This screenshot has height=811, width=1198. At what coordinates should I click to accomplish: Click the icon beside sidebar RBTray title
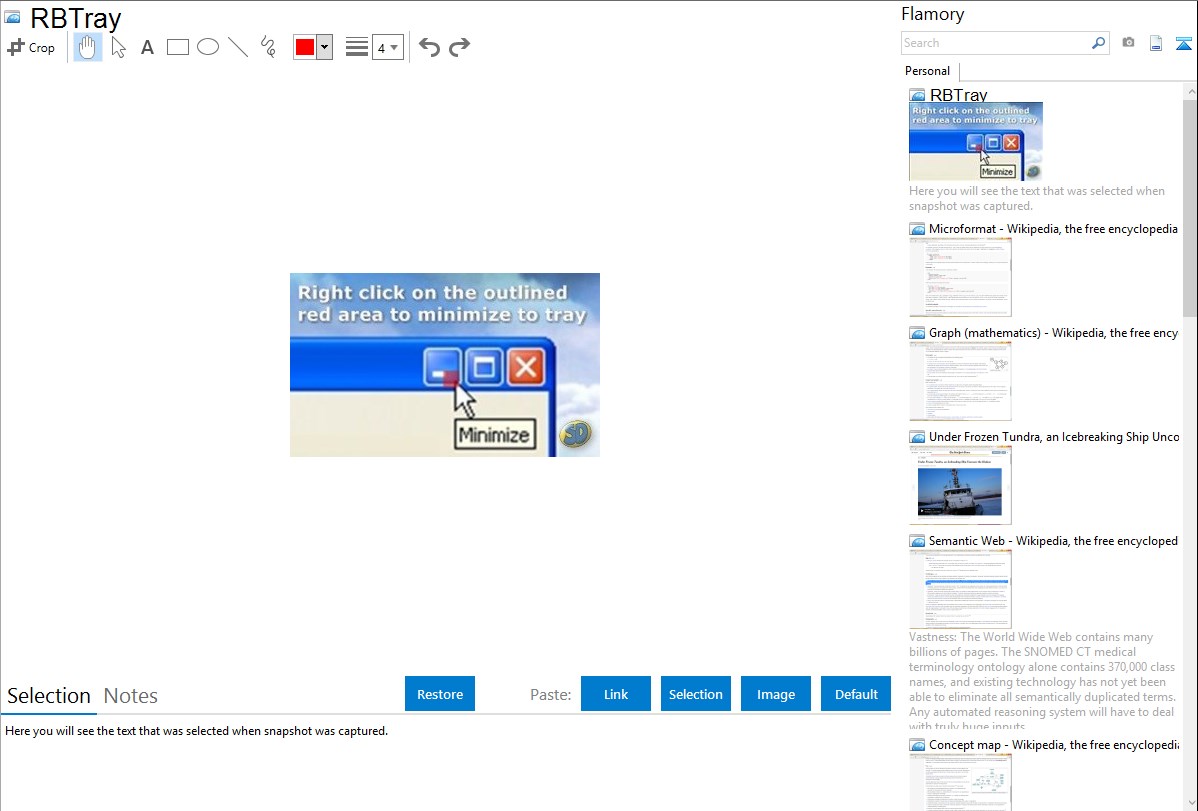(917, 96)
